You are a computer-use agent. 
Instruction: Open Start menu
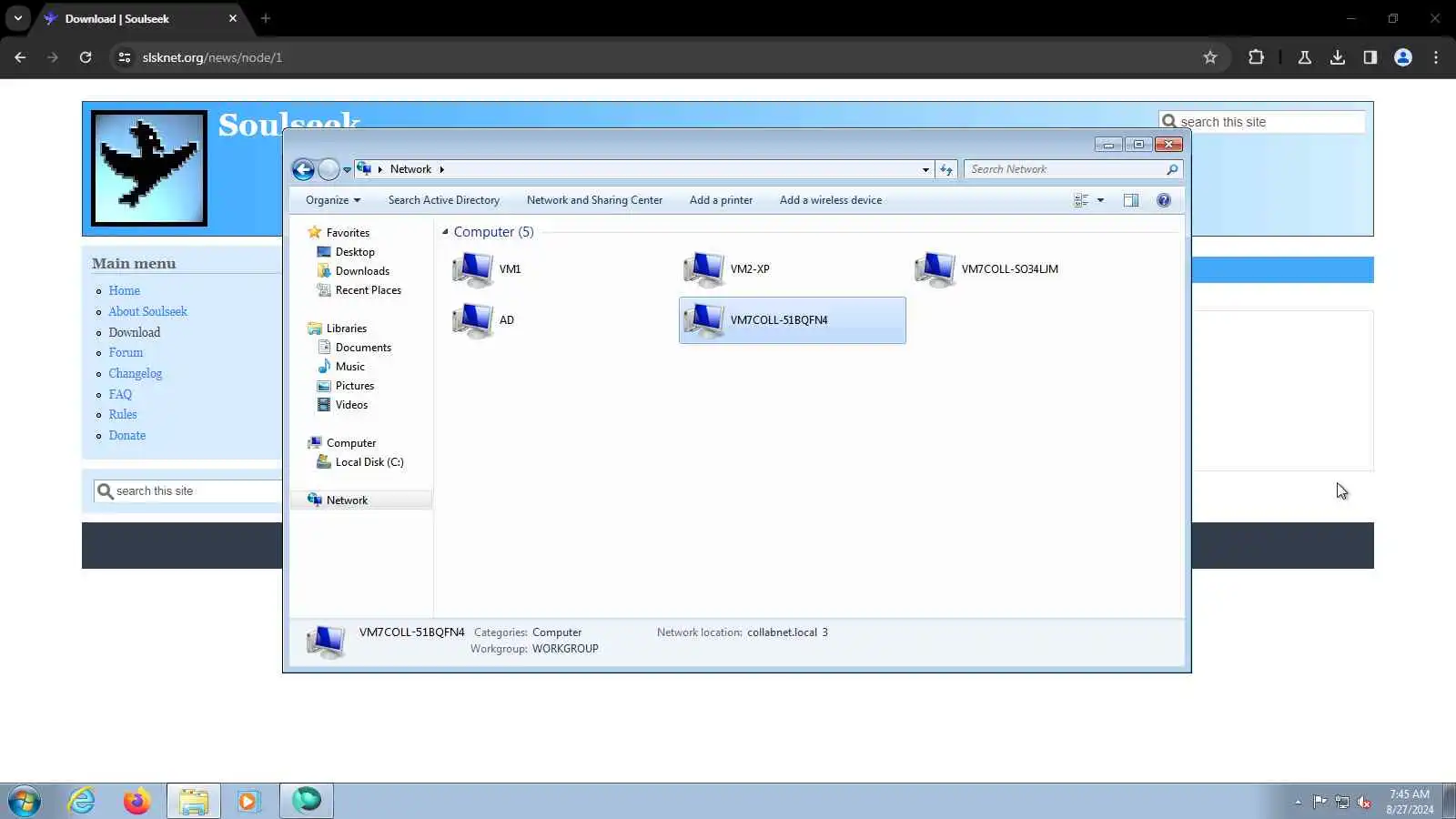25,801
